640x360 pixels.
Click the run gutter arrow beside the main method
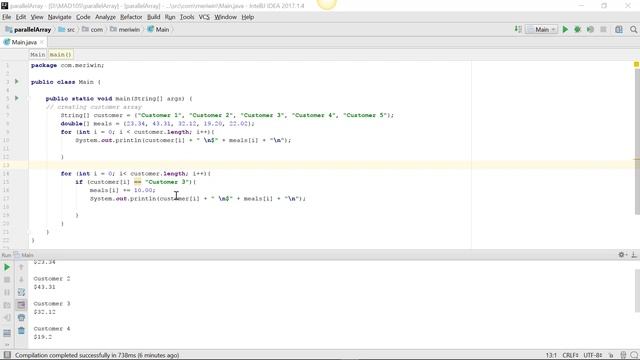point(17,98)
